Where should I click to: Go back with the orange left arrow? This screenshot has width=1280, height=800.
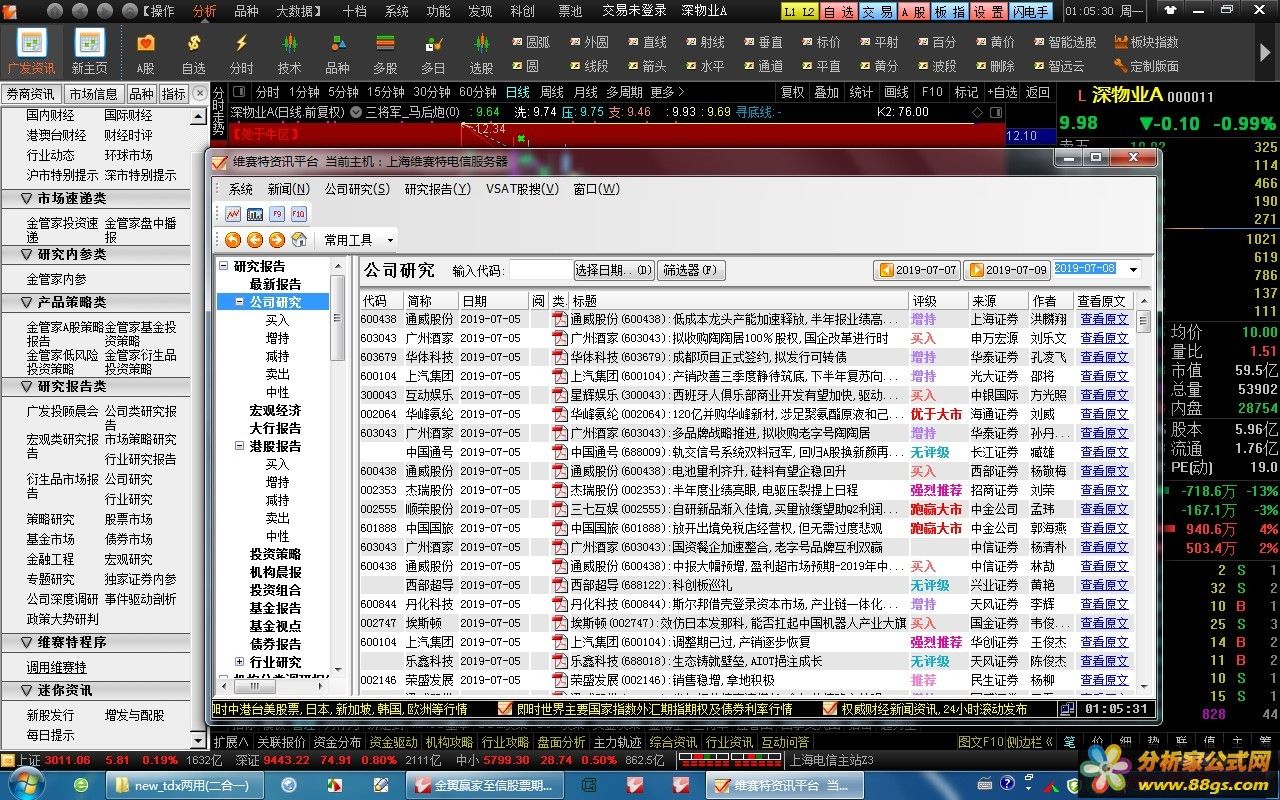click(255, 240)
